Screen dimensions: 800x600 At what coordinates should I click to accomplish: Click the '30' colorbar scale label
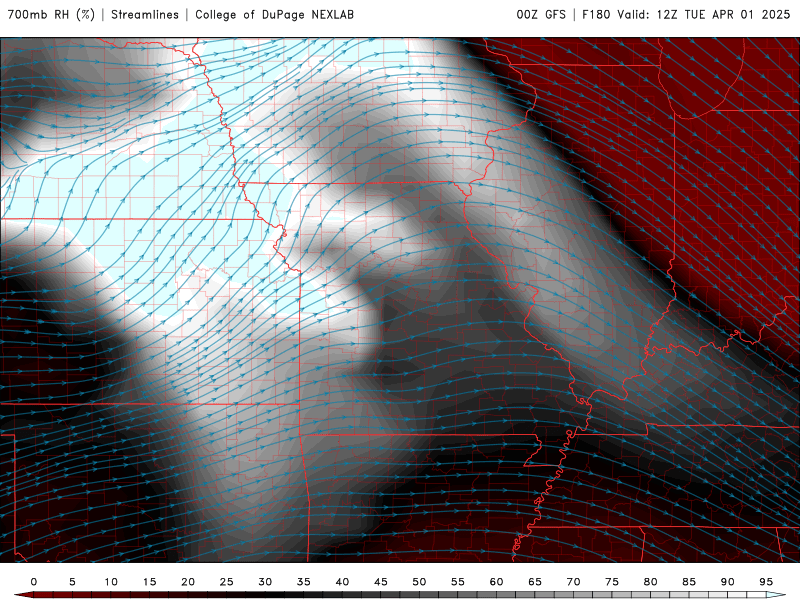point(265,582)
